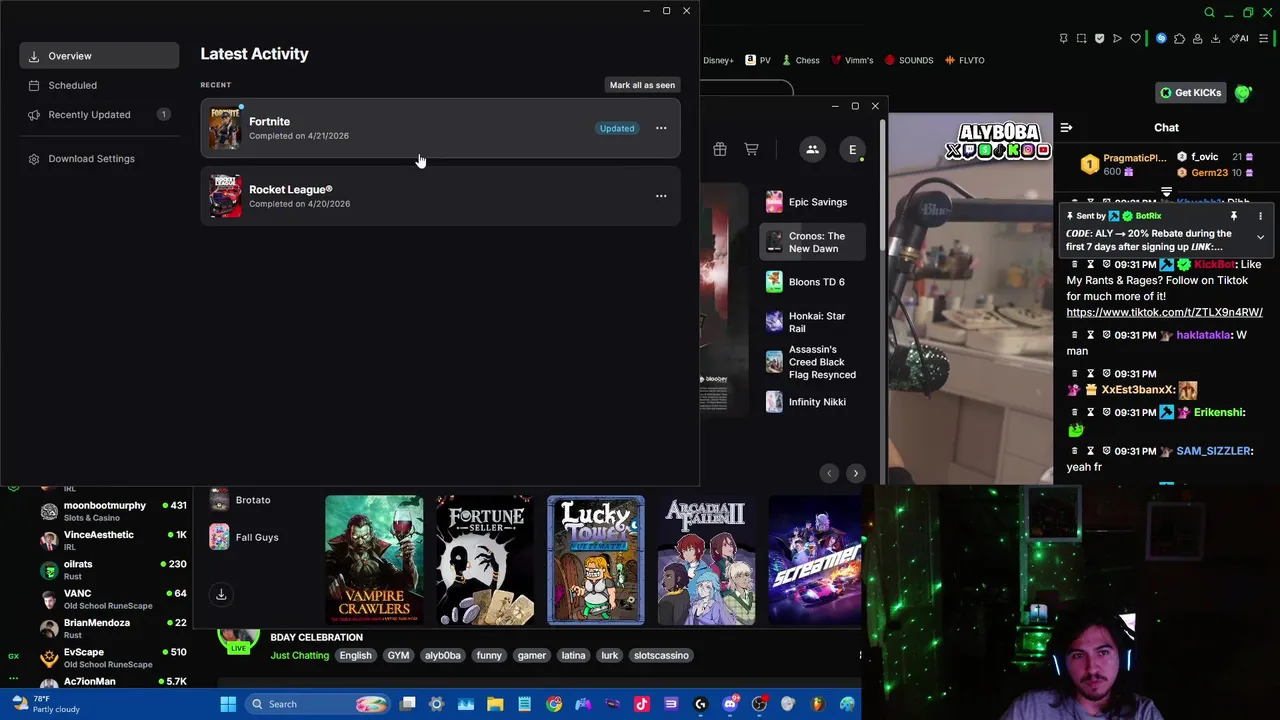1280x720 pixels.
Task: Open the shopping cart in Epic launcher
Action: 751,149
